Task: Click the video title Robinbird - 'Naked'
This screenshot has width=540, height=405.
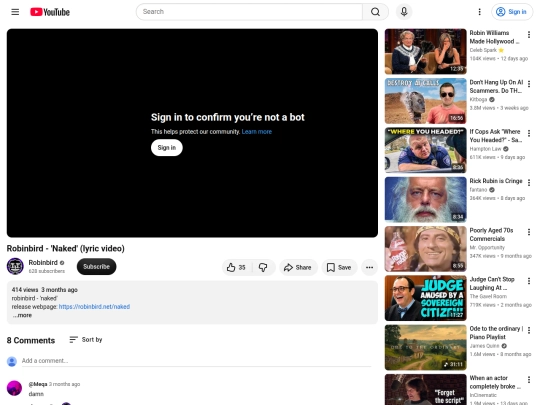Action: point(65,248)
